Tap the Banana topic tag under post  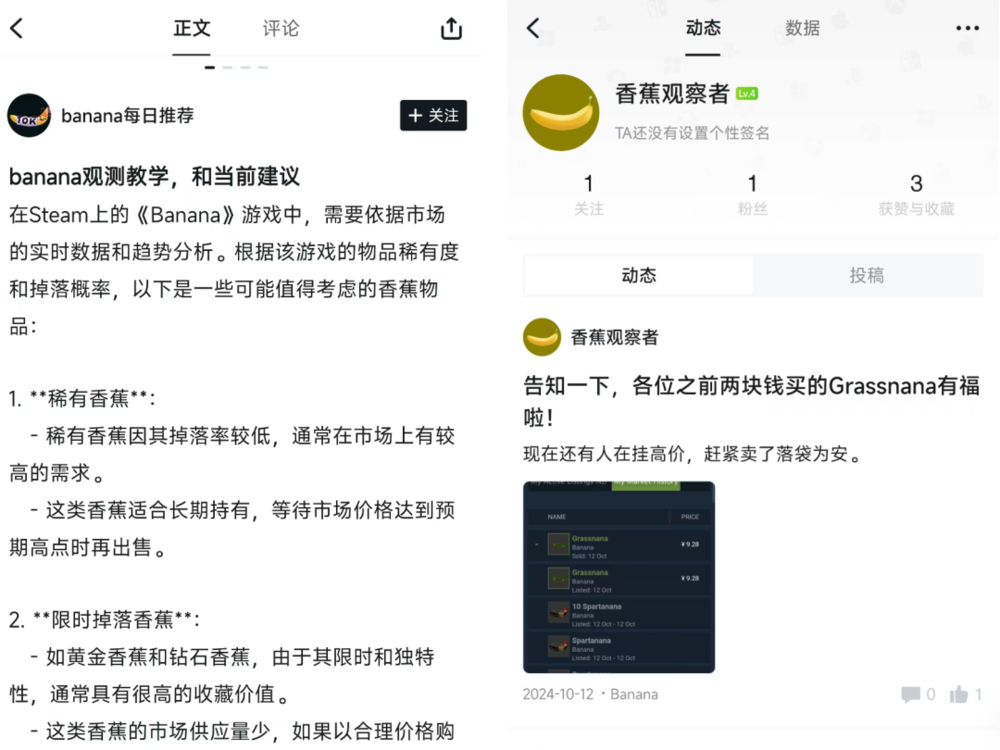tap(634, 694)
